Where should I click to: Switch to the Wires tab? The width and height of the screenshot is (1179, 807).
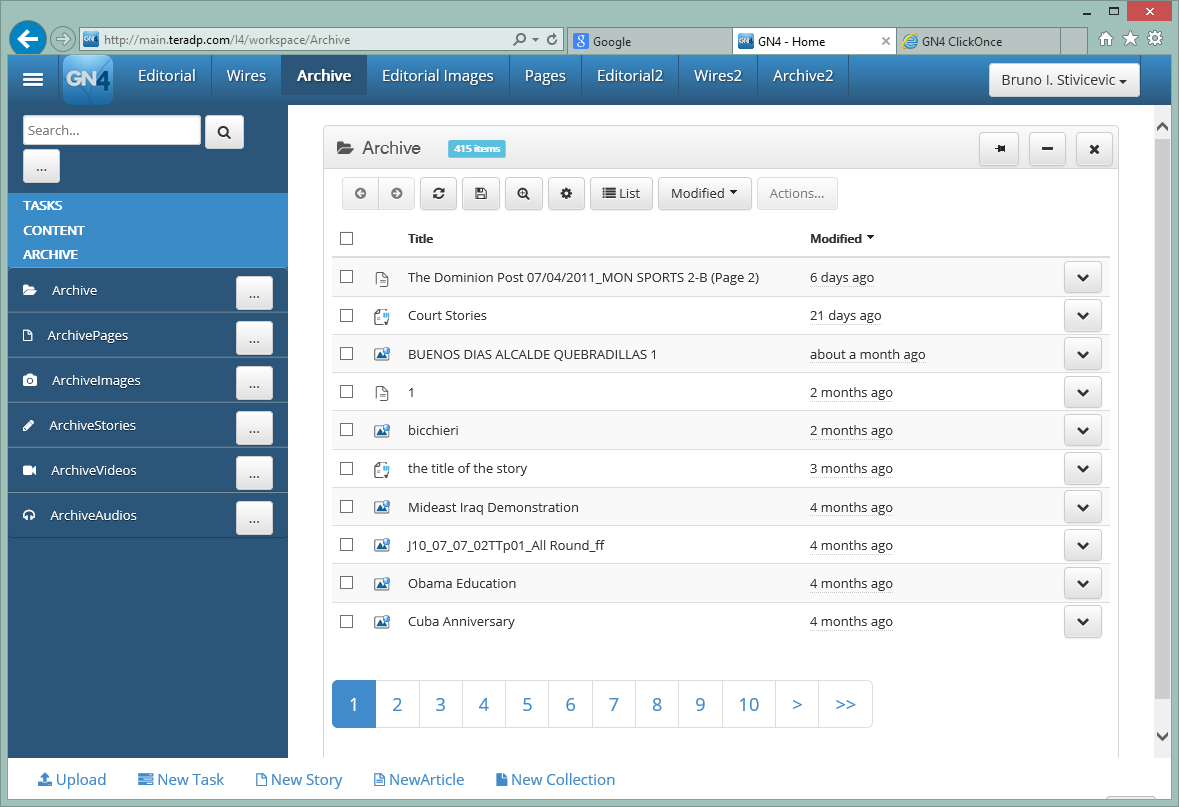pyautogui.click(x=246, y=75)
